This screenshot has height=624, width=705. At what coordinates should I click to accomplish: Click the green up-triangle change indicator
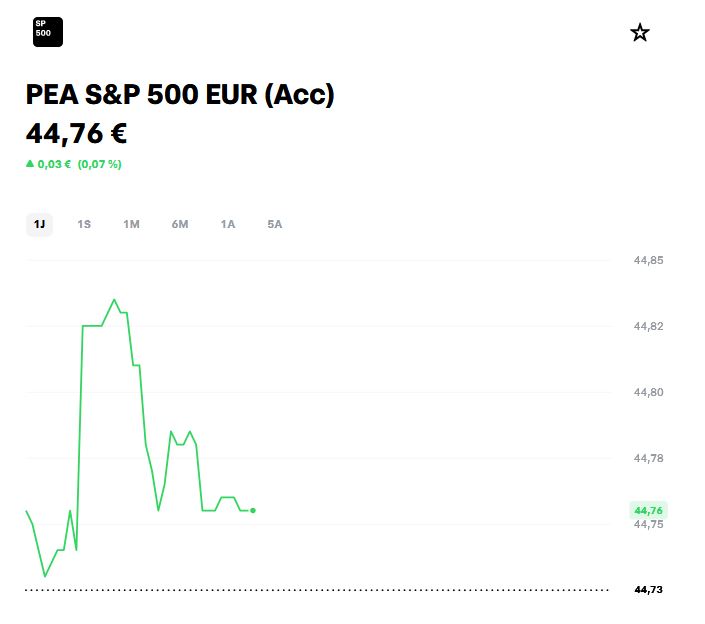(x=30, y=164)
